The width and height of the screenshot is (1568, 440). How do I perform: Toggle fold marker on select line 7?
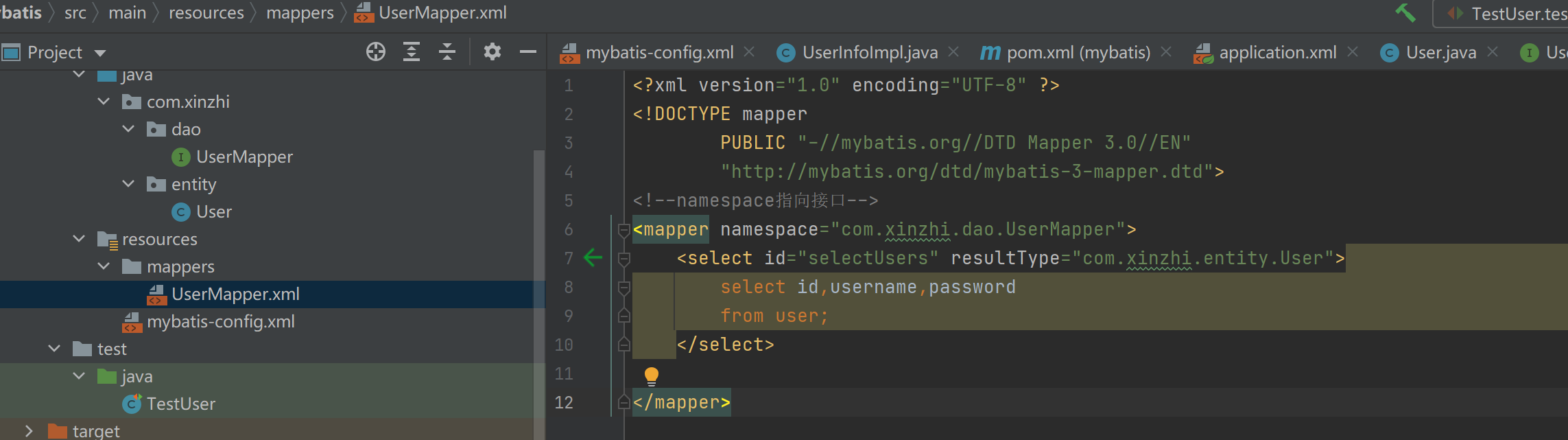click(x=624, y=259)
